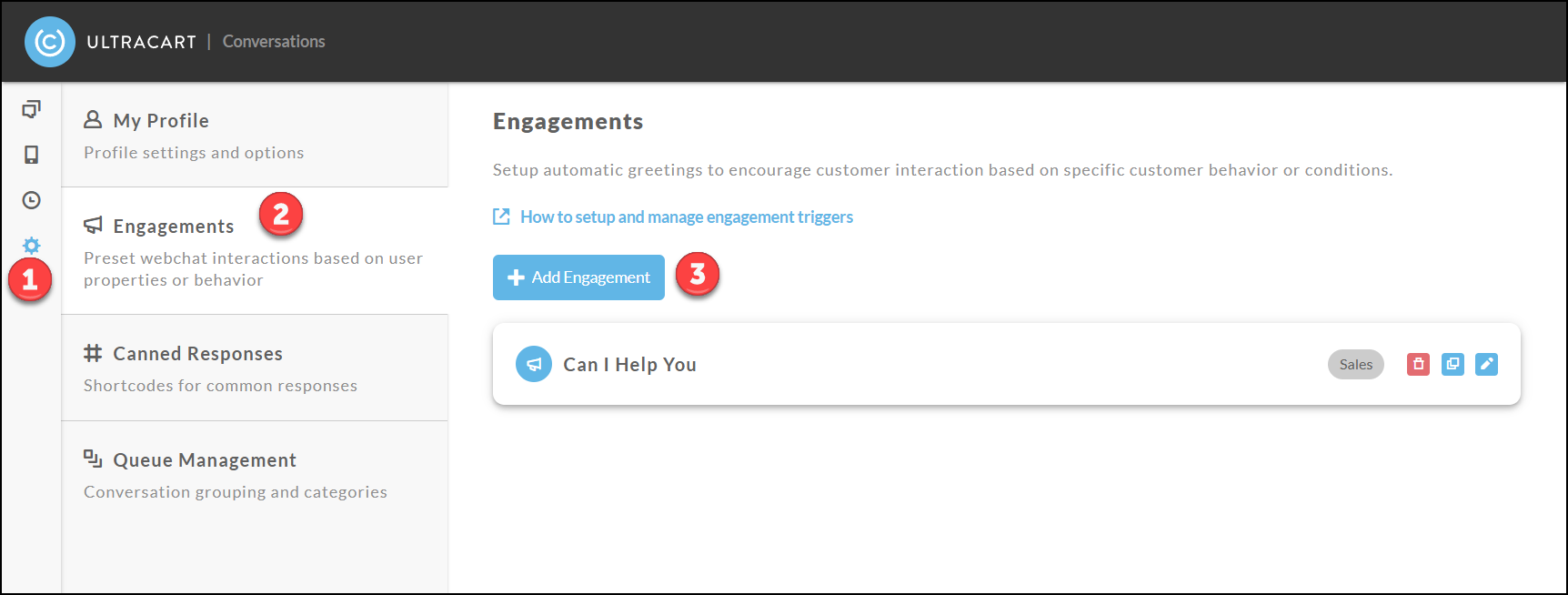Open the mobile device sidebar icon
Image resolution: width=1568 pixels, height=595 pixels.
pyautogui.click(x=32, y=155)
